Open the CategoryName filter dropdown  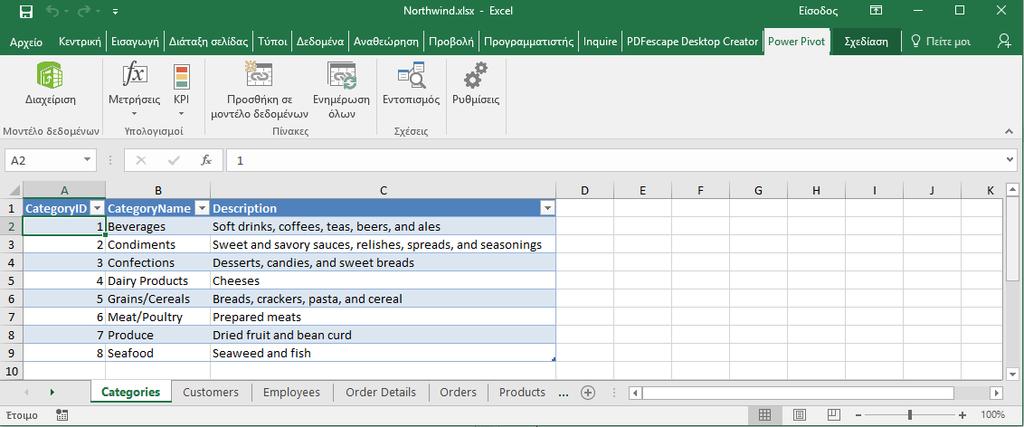pyautogui.click(x=202, y=208)
